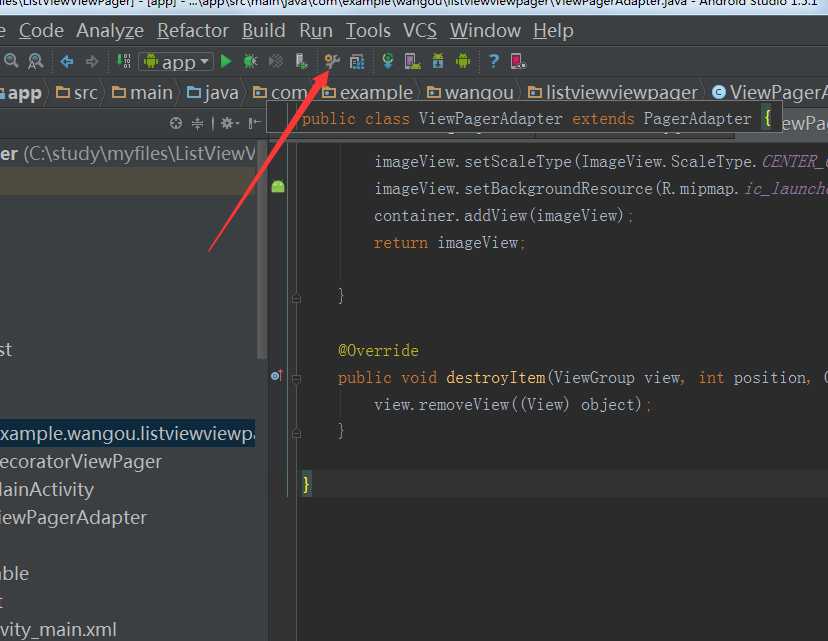Toggle fold marker at destroyItem closing brace

[x=296, y=433]
